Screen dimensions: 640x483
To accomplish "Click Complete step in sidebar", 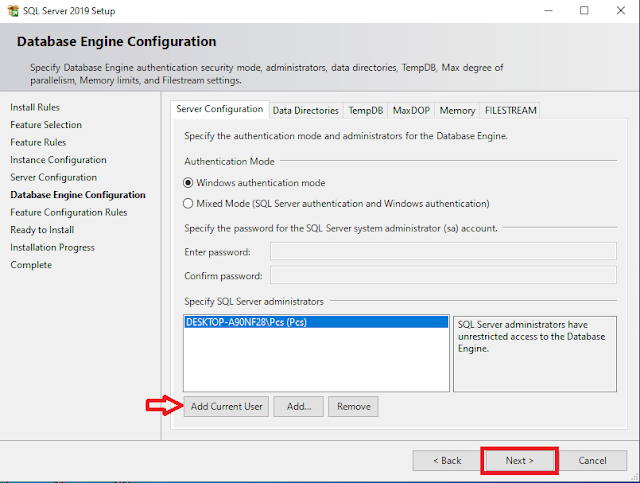I will (x=31, y=265).
